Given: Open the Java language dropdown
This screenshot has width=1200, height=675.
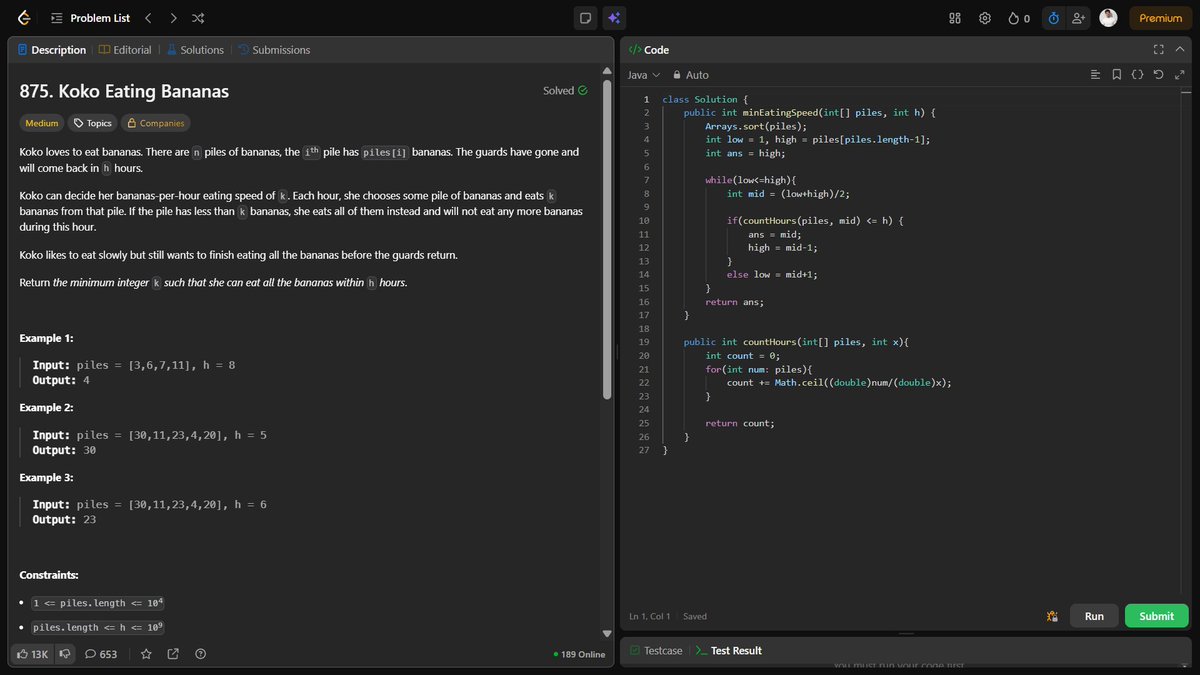Looking at the screenshot, I should coord(640,74).
